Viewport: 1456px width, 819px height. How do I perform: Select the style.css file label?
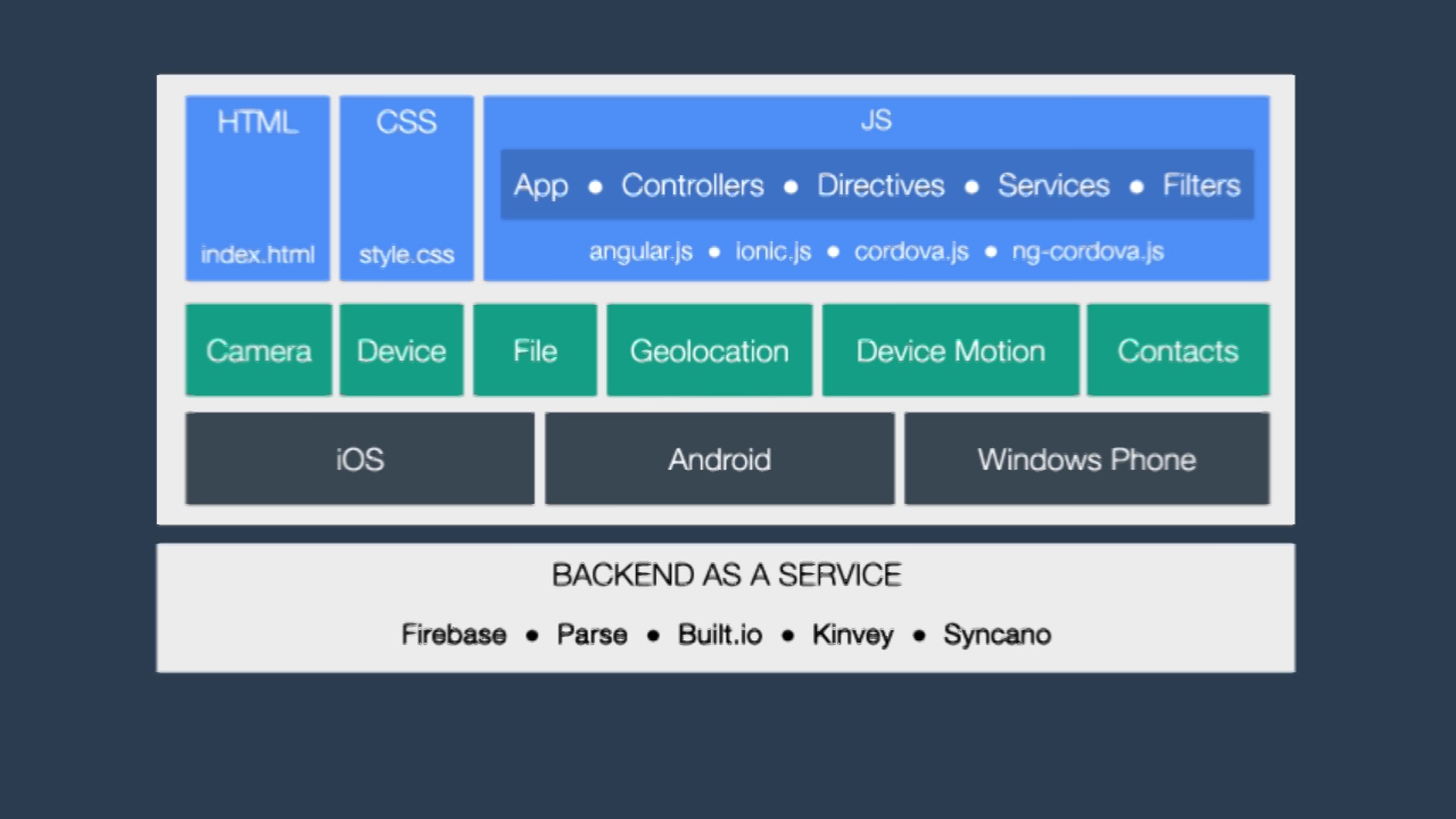pos(406,255)
